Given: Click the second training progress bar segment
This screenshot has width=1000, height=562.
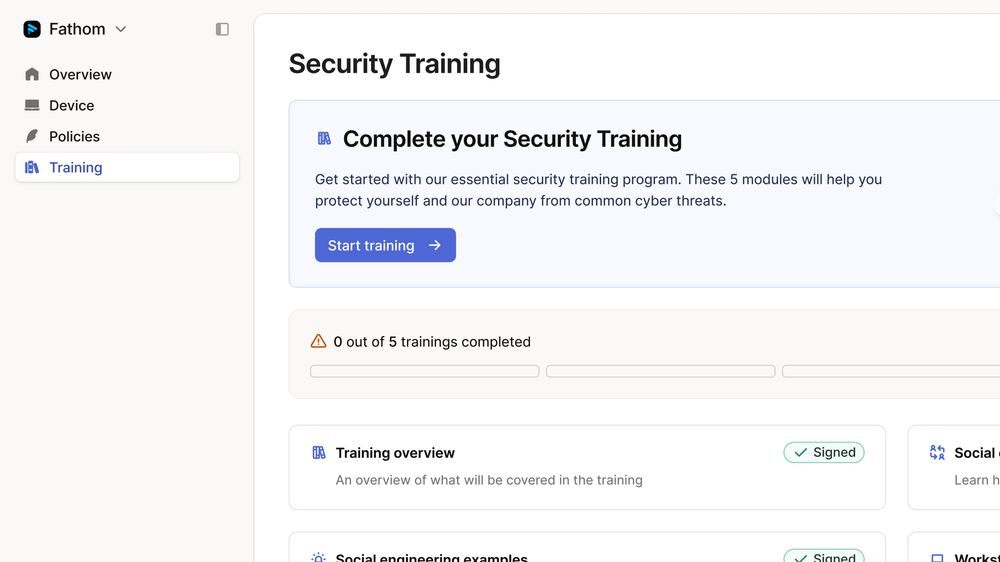Looking at the screenshot, I should pos(661,371).
